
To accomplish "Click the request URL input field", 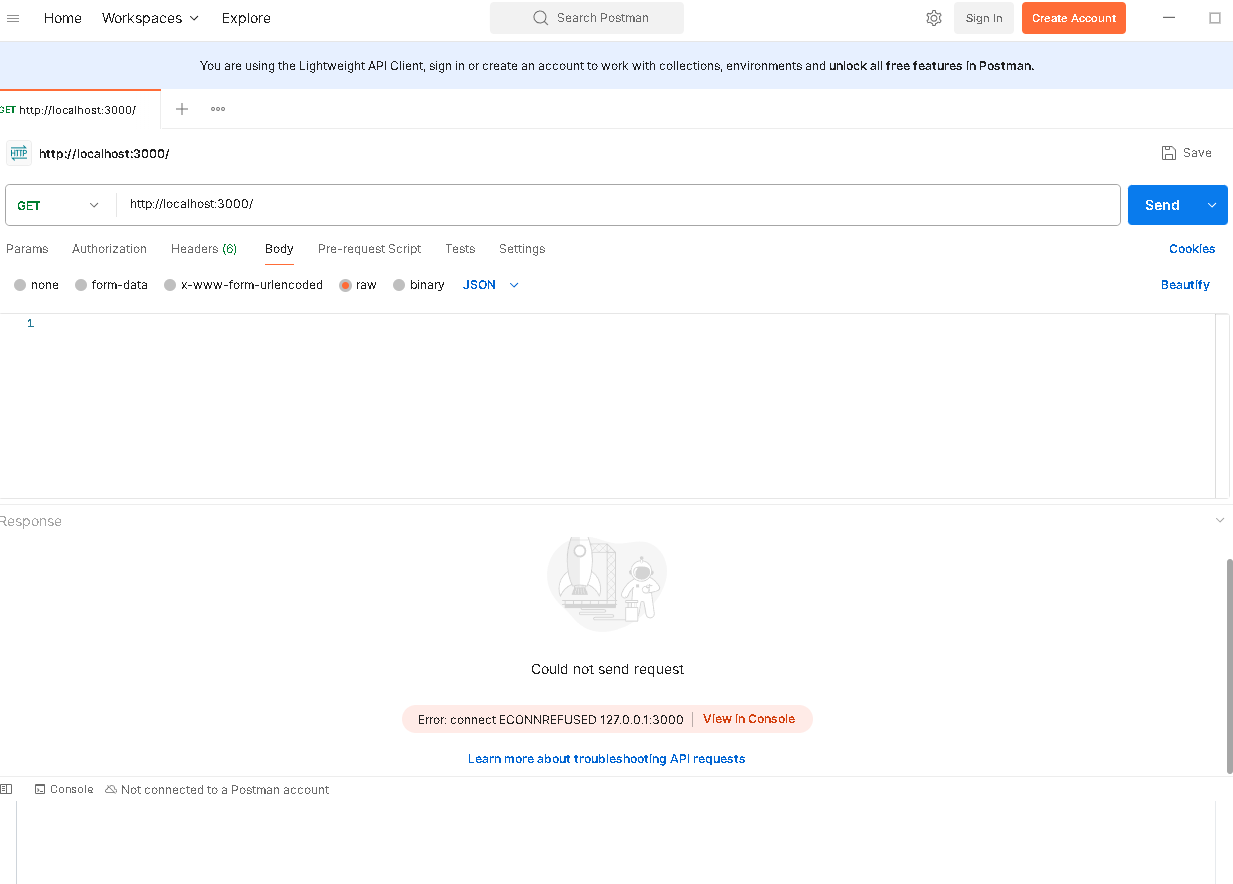I will point(618,205).
